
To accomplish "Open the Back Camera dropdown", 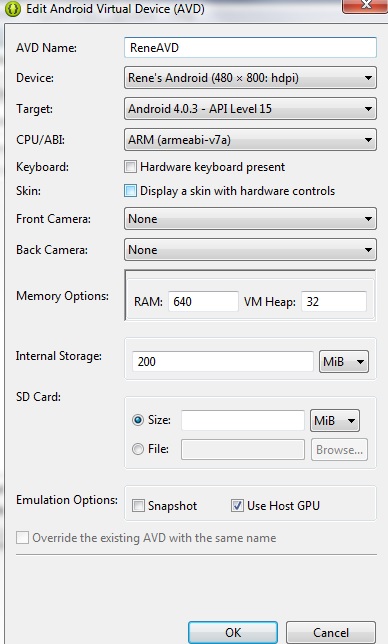I will point(250,250).
